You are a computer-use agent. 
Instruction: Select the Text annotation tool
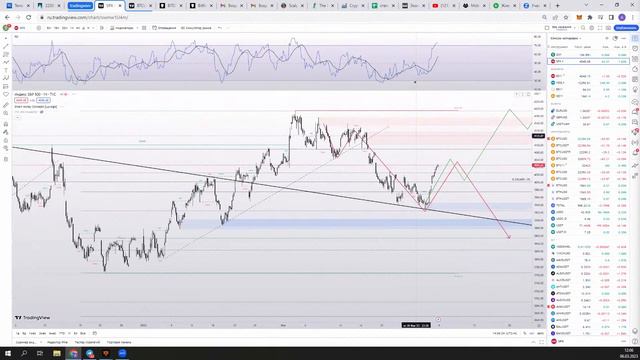click(6, 70)
